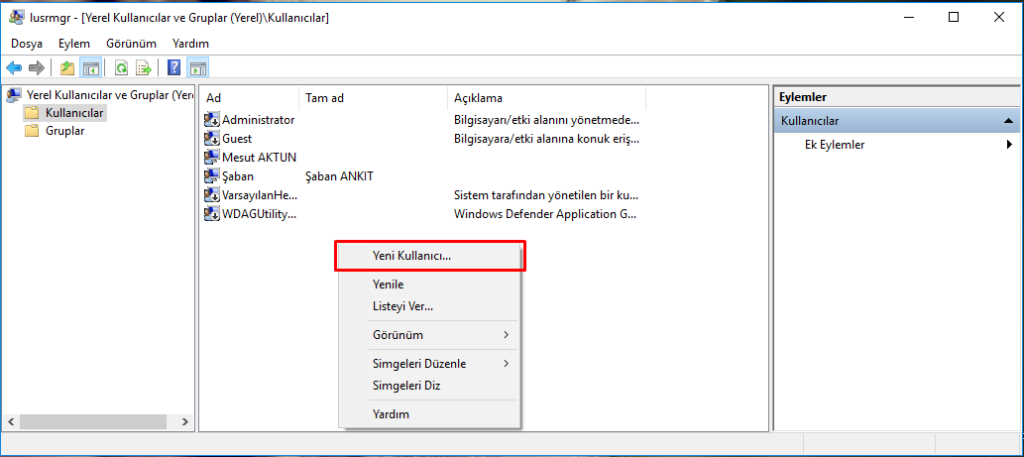Expand Görünüm submenu in context menu
This screenshot has width=1024, height=457.
(x=430, y=335)
